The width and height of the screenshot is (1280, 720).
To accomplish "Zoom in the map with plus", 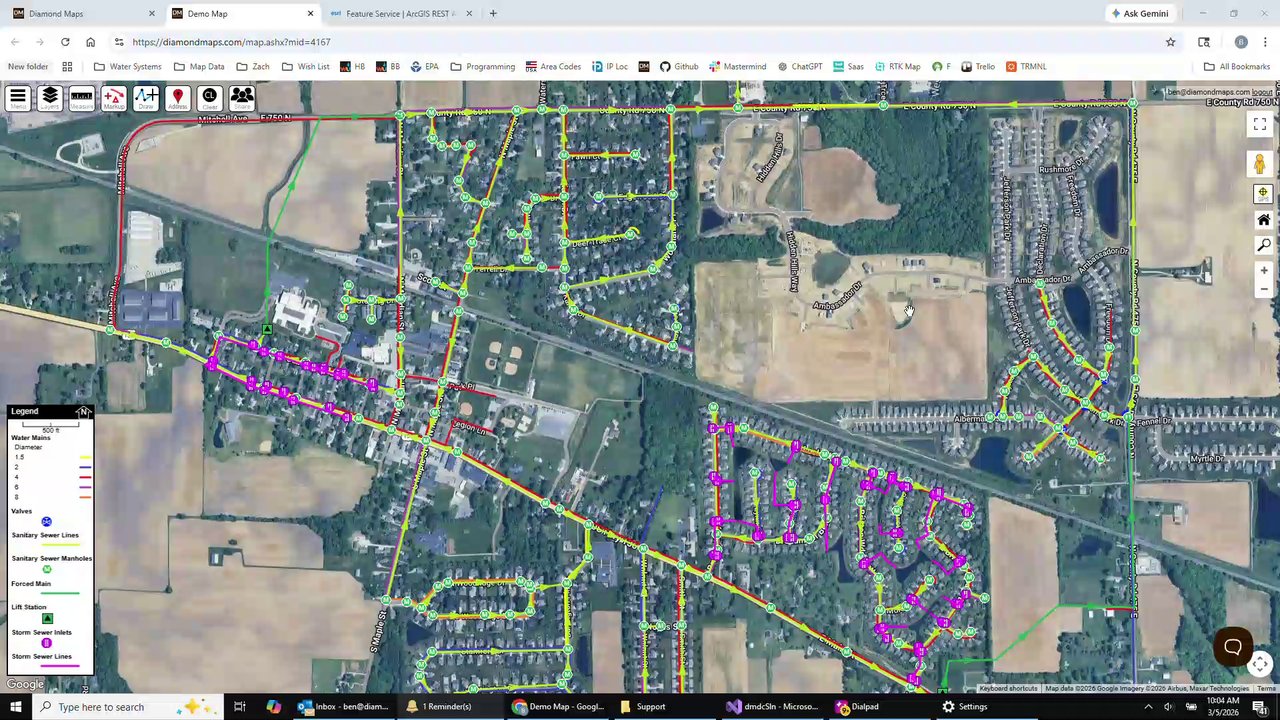I will pyautogui.click(x=1263, y=270).
